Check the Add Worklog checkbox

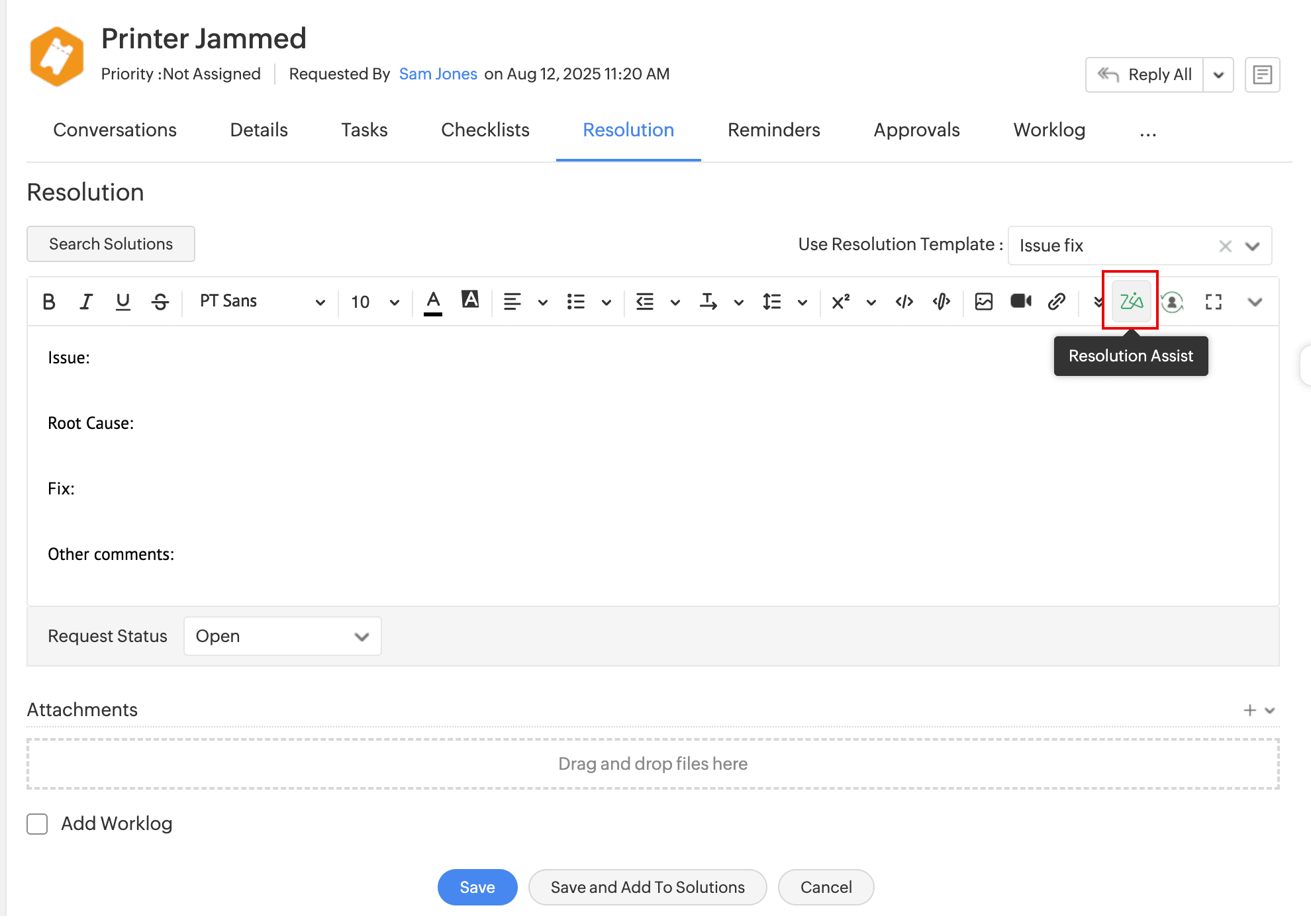coord(38,824)
